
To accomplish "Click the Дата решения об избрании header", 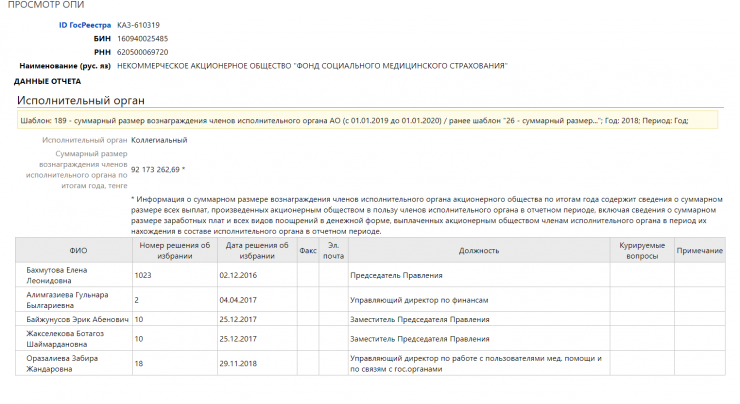I will (x=256, y=250).
